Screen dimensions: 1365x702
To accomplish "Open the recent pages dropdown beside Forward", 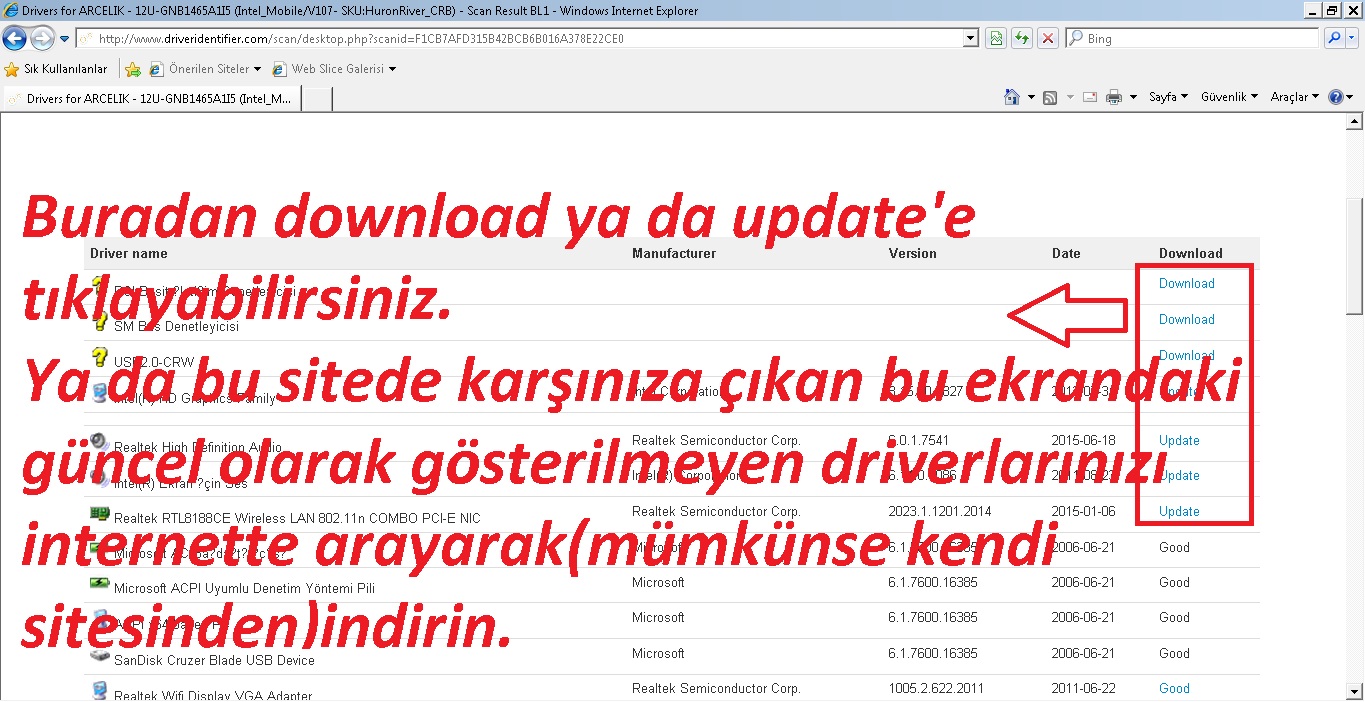I will point(64,39).
